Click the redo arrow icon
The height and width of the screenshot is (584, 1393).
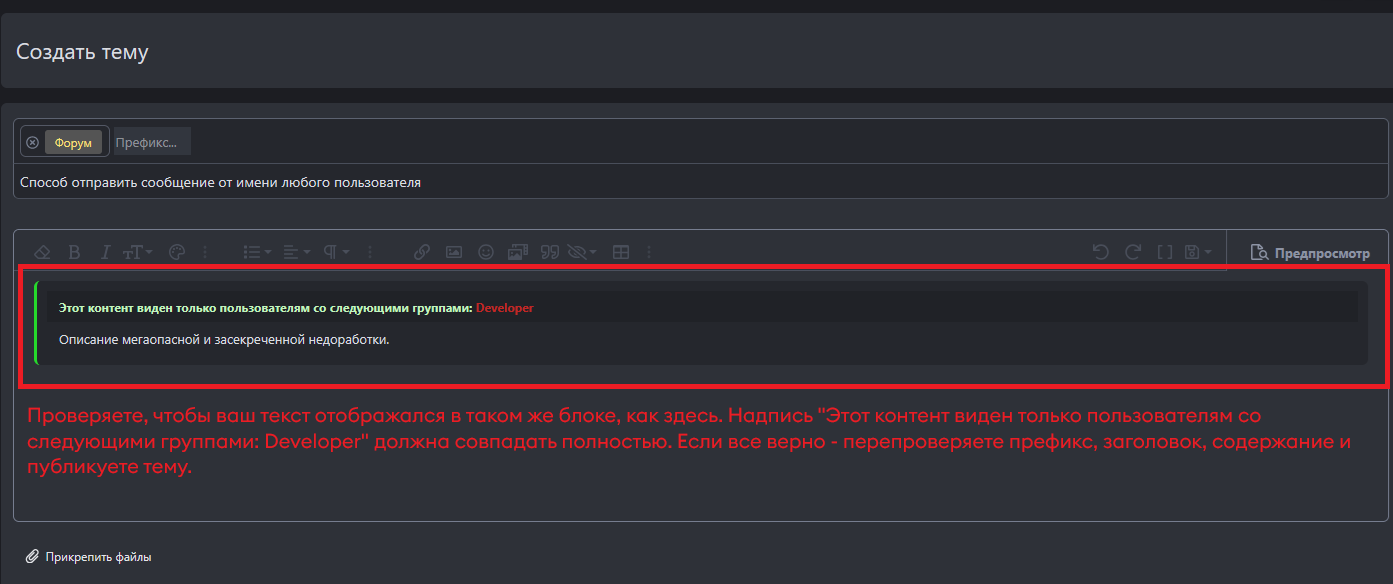(1132, 251)
